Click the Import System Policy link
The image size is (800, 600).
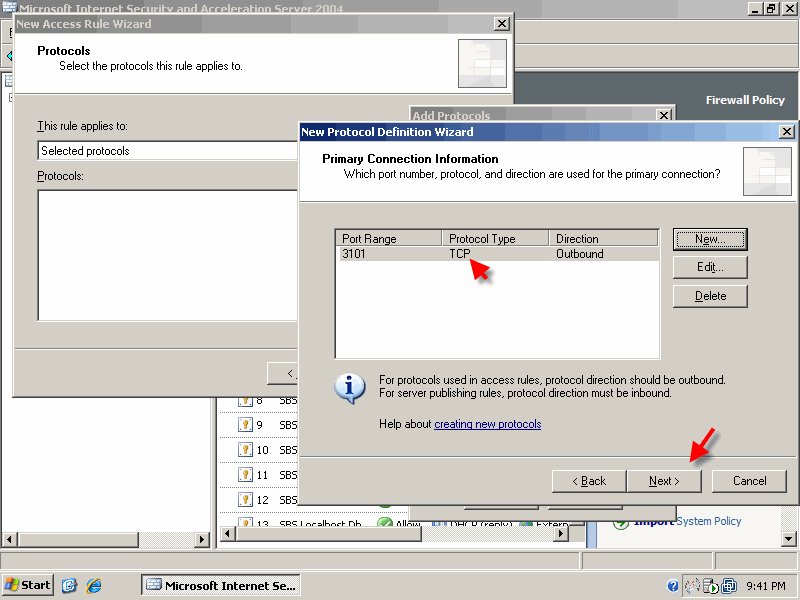[x=687, y=521]
